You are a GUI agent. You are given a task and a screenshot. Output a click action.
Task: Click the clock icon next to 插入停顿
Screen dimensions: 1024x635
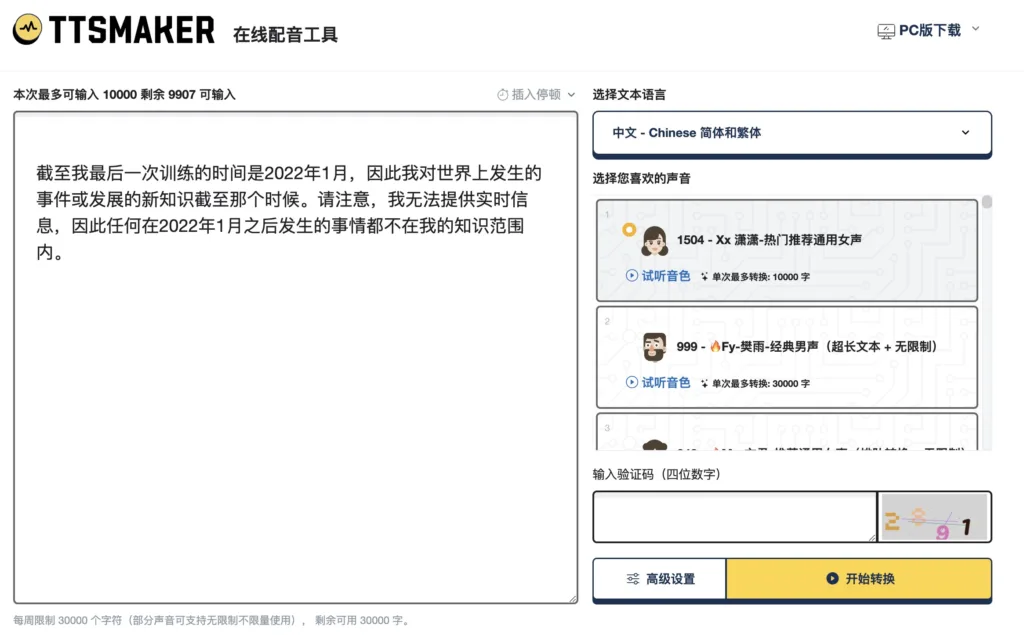click(x=503, y=95)
